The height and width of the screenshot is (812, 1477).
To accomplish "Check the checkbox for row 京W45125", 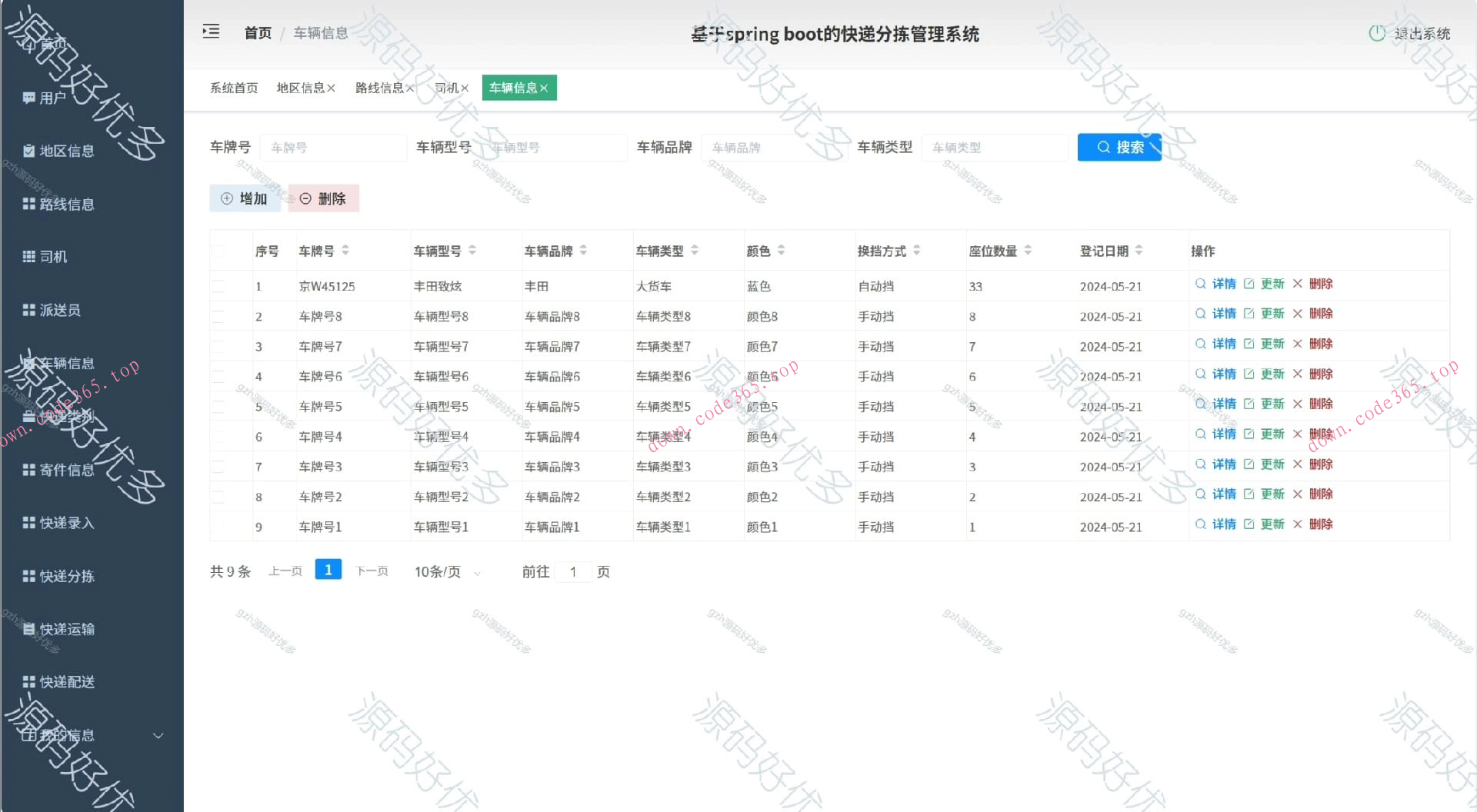I will [x=218, y=285].
